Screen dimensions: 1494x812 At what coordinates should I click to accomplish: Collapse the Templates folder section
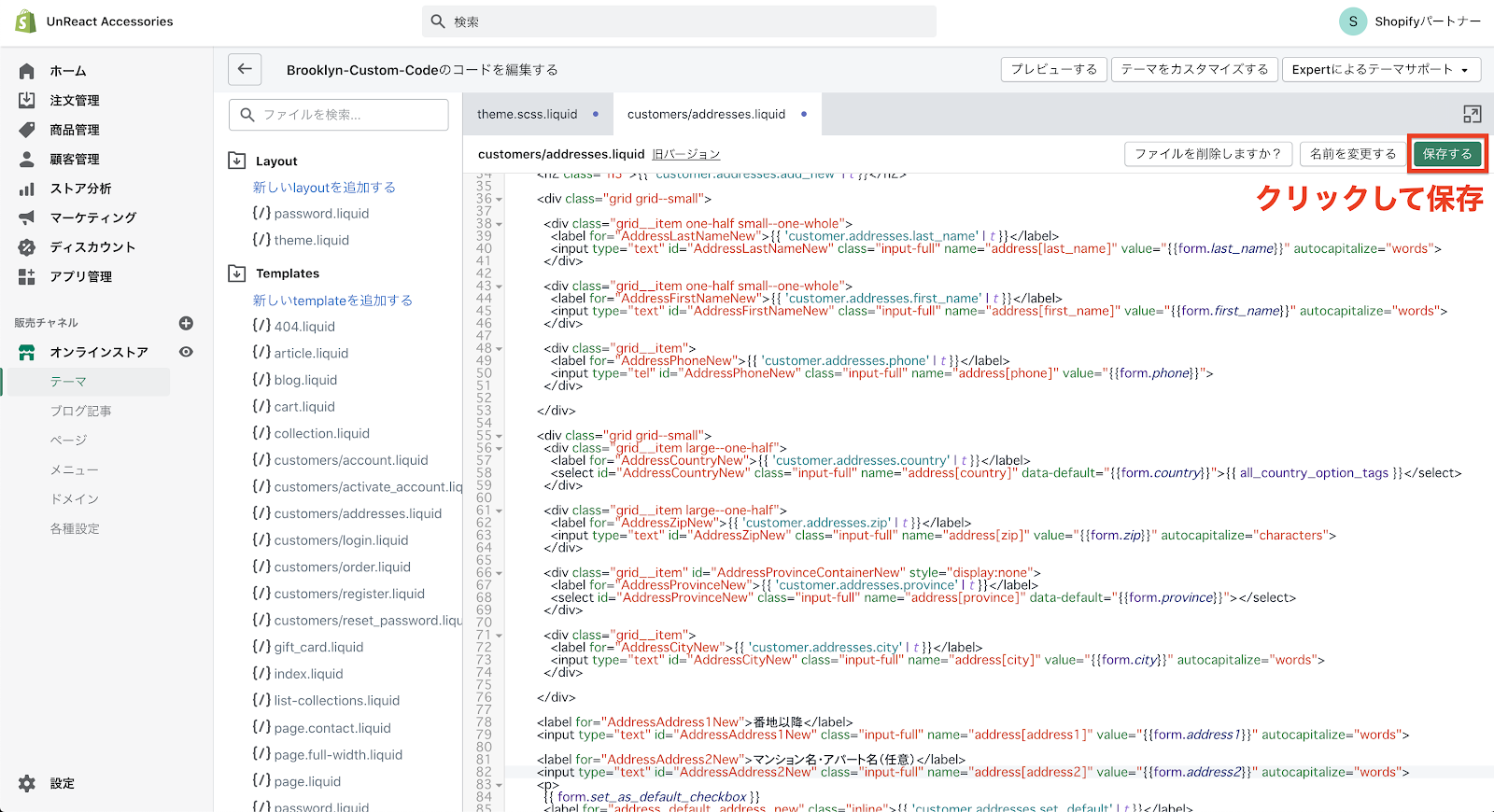coord(237,273)
